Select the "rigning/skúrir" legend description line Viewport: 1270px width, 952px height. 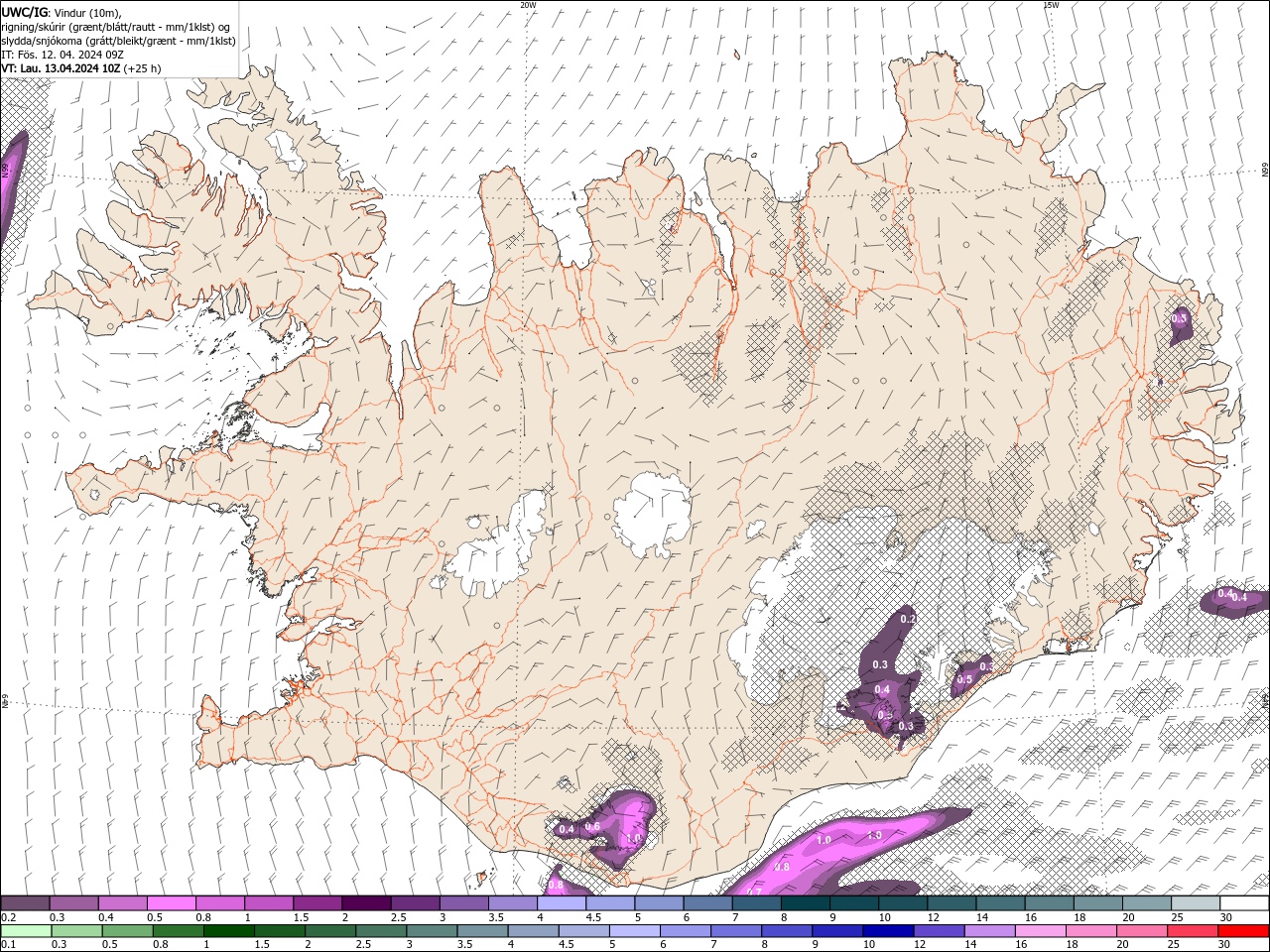[116, 27]
